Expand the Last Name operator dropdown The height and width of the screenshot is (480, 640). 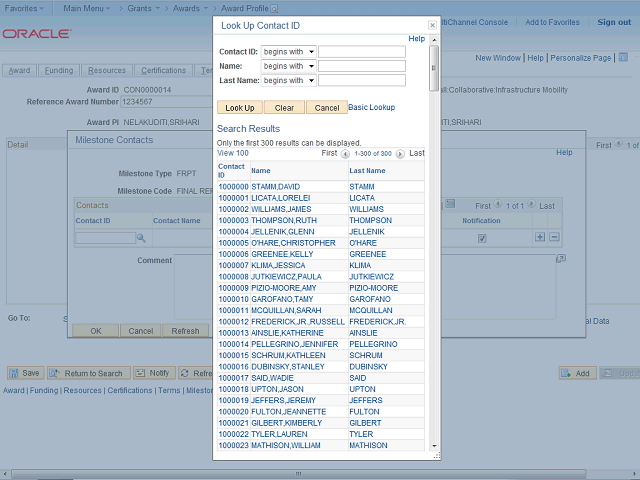(x=288, y=80)
